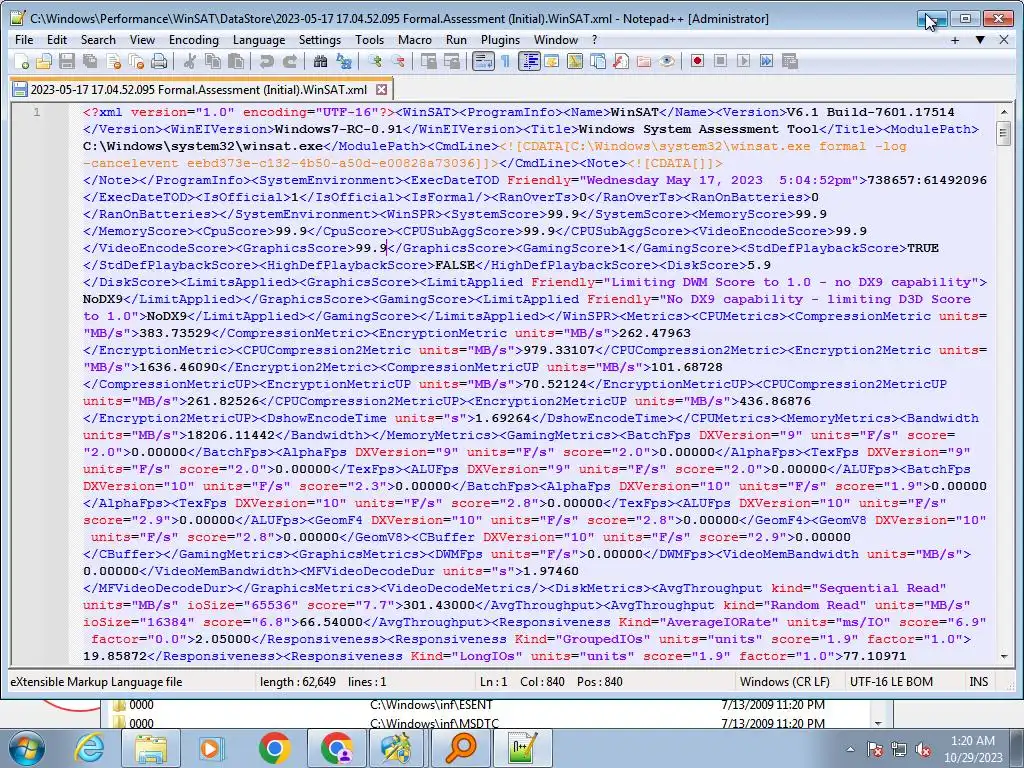Open the tab list dropdown triangle
The width and height of the screenshot is (1024, 768).
980,40
